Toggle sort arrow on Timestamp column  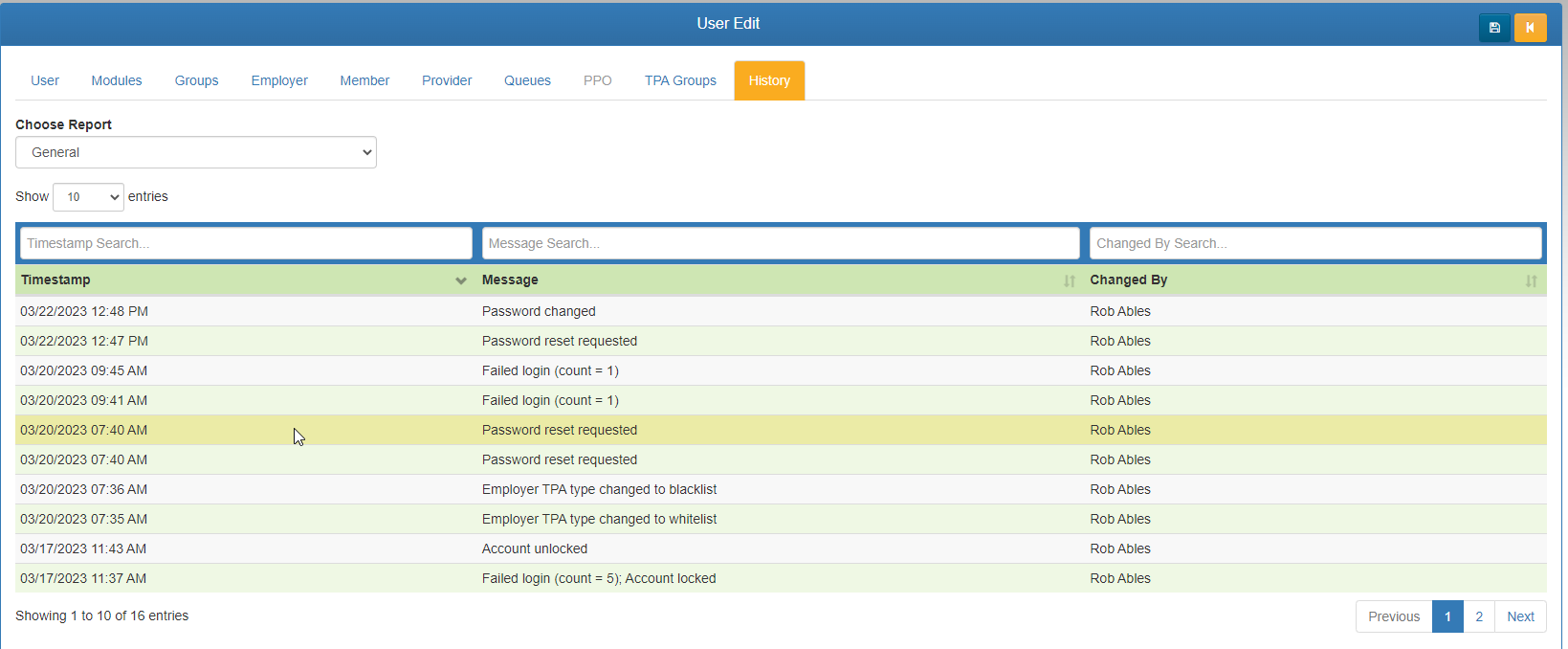[x=461, y=280]
